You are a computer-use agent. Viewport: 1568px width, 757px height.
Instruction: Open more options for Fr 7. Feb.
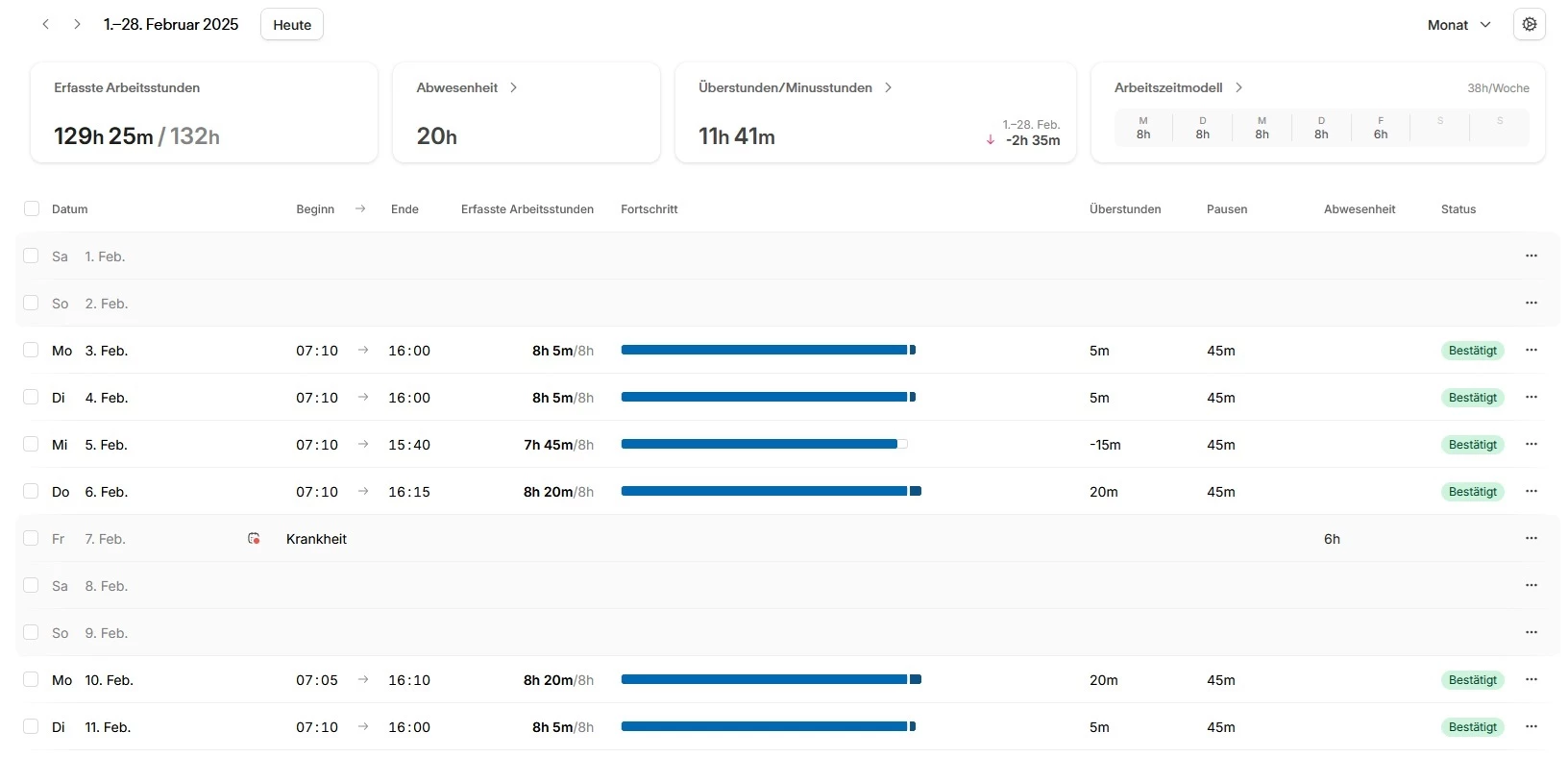pyautogui.click(x=1531, y=538)
